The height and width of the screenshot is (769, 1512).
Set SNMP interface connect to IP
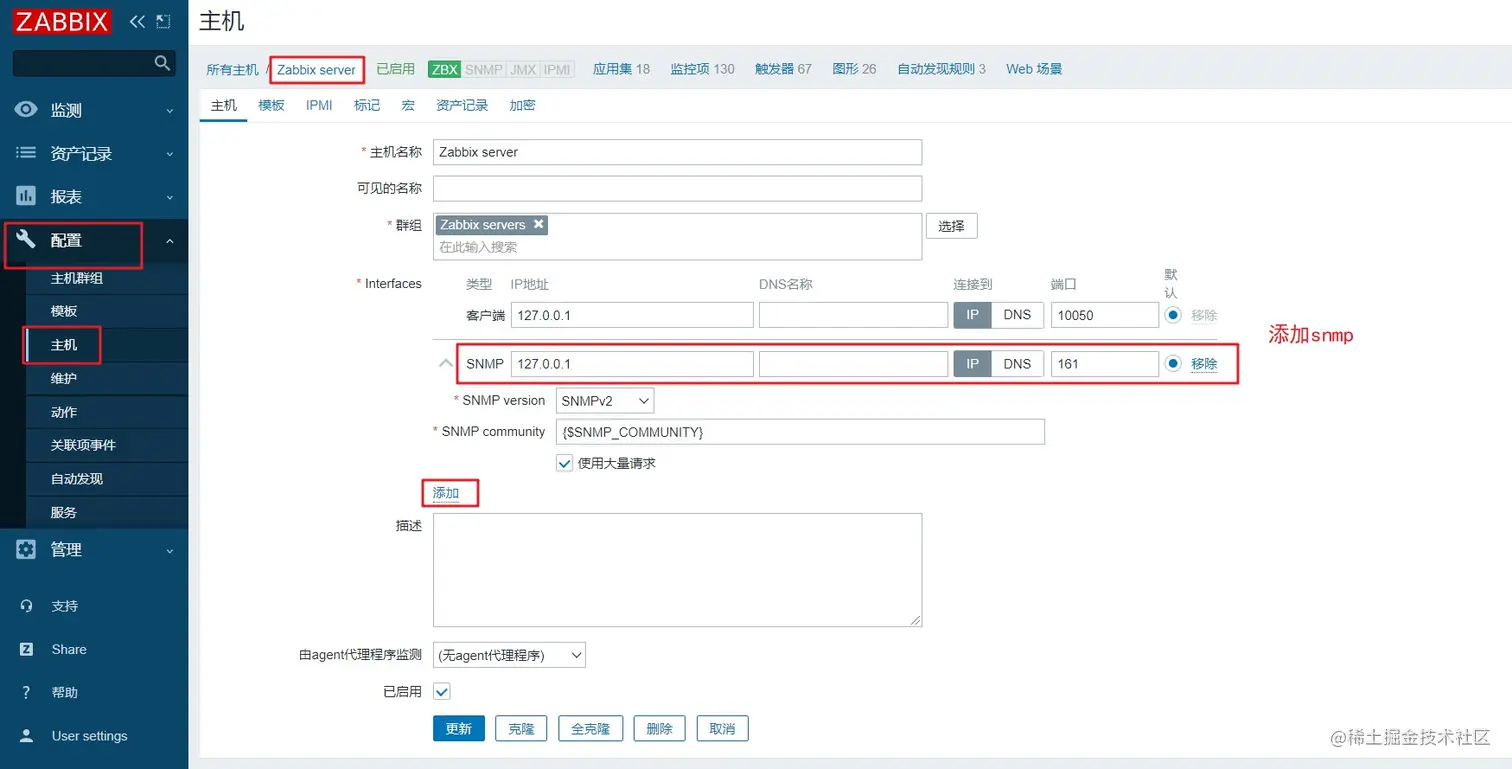[x=972, y=364]
